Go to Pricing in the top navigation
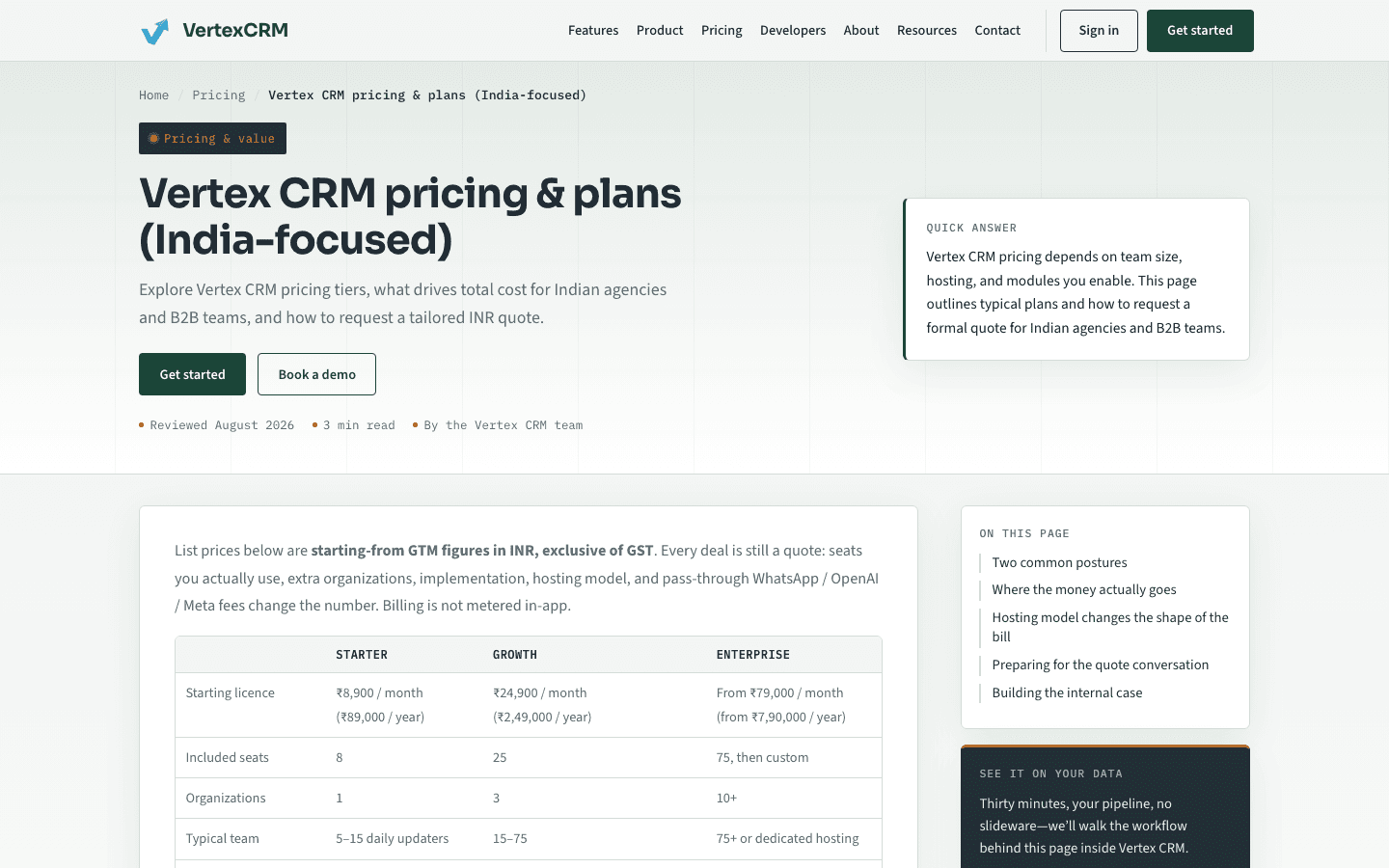This screenshot has width=1389, height=868. [722, 31]
